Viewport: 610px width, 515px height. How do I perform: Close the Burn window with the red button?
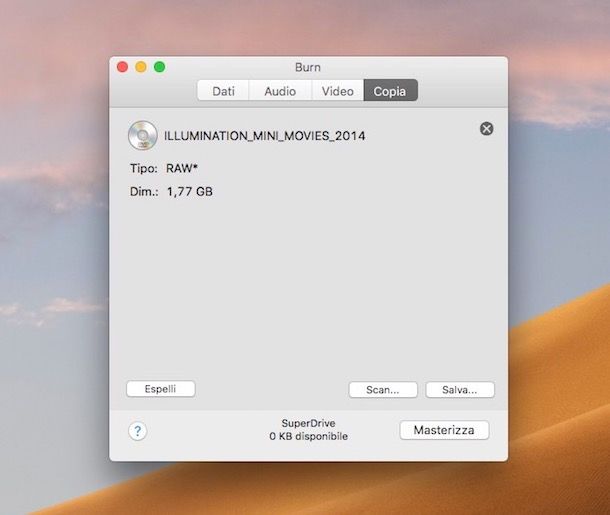123,67
